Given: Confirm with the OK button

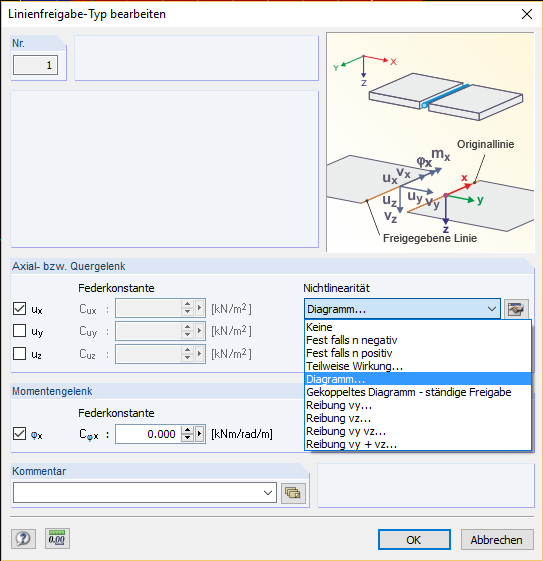Looking at the screenshot, I should 414,540.
